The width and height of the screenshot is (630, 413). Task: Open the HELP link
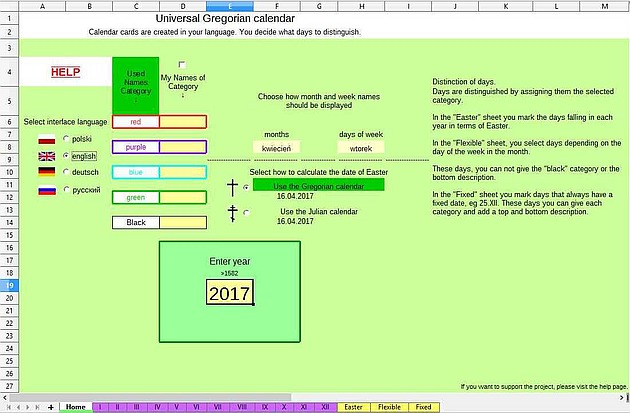pos(65,72)
